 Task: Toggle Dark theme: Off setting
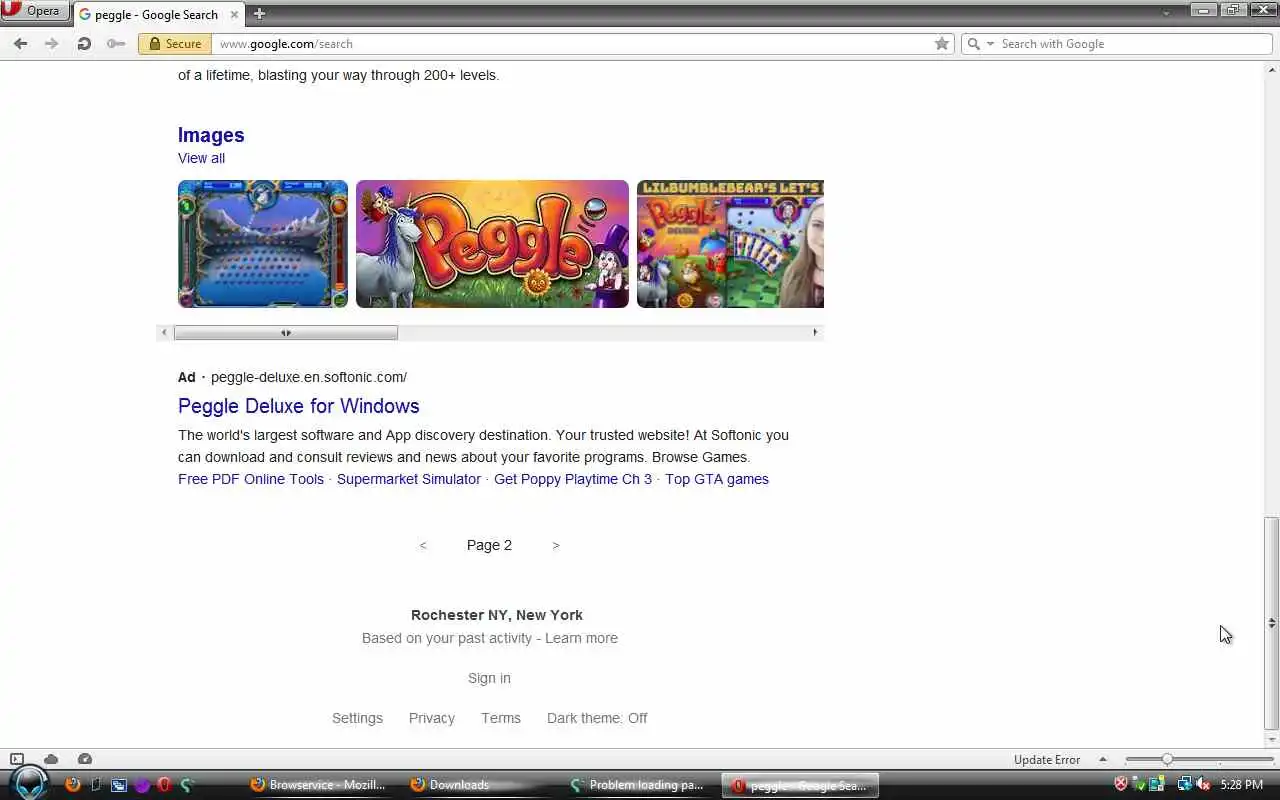click(597, 718)
